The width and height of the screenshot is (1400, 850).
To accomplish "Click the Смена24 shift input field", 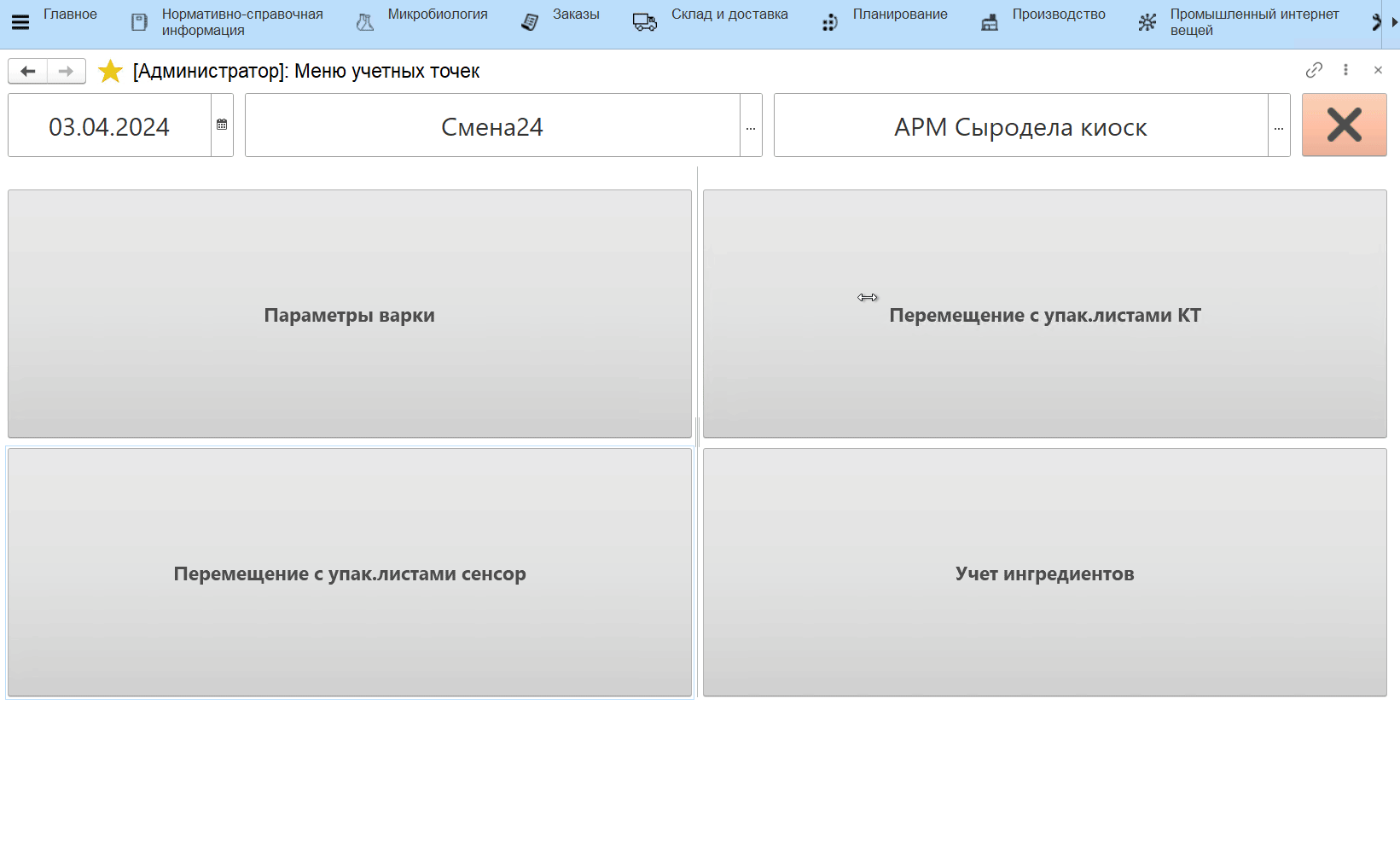I will [491, 126].
